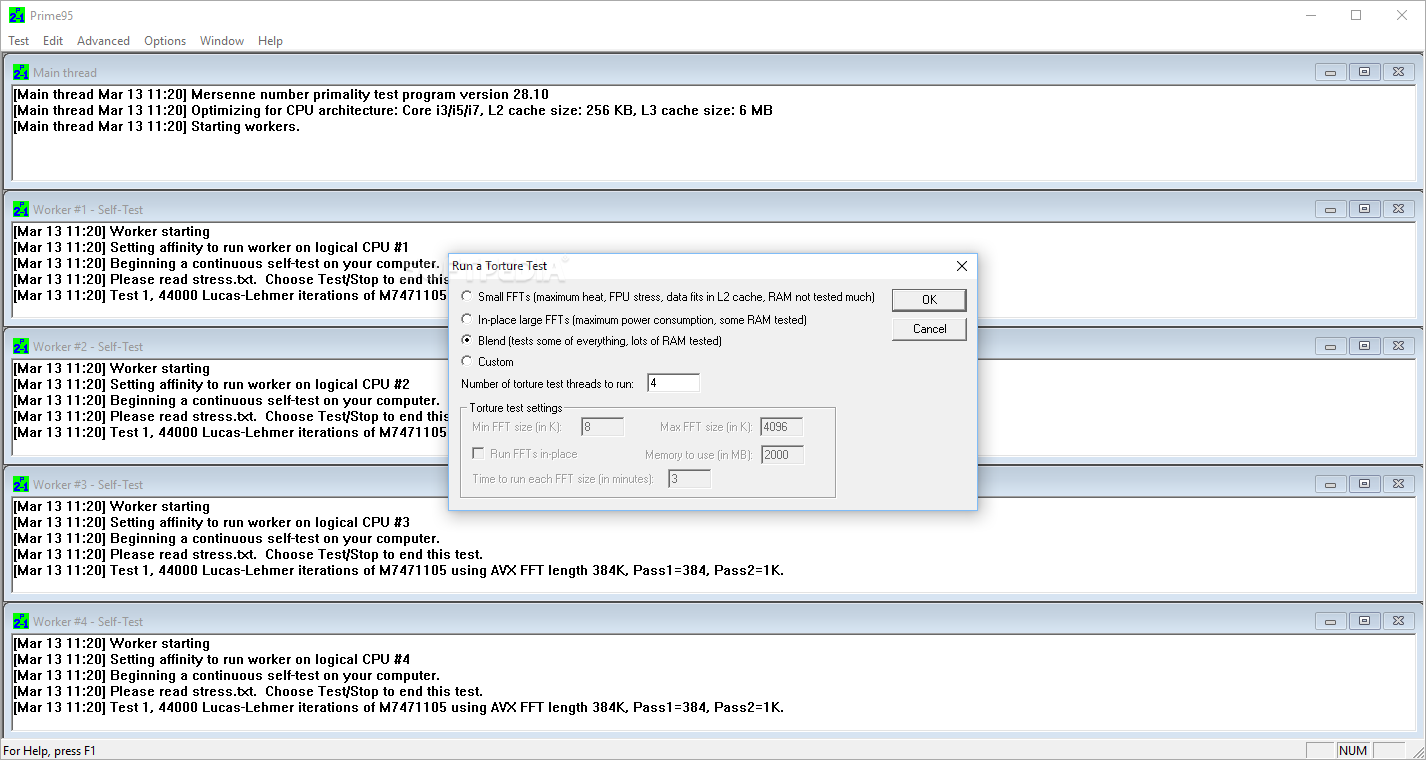Click the Main thread window icon
This screenshot has height=760, width=1426.
[x=21, y=72]
